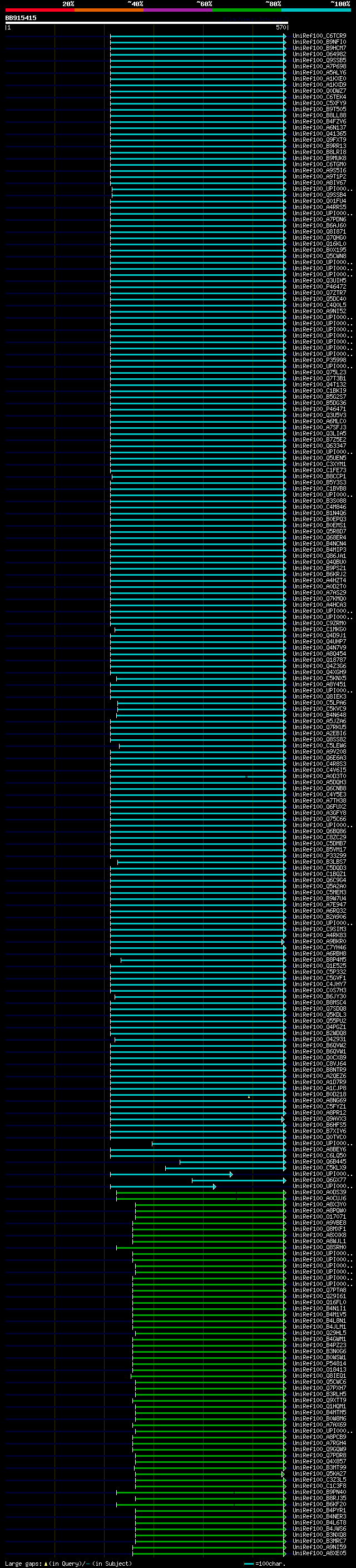Image resolution: width=356 pixels, height=1568 pixels.
Task: Select hit label UniRef100_A9NI59
Action: click(319, 1547)
